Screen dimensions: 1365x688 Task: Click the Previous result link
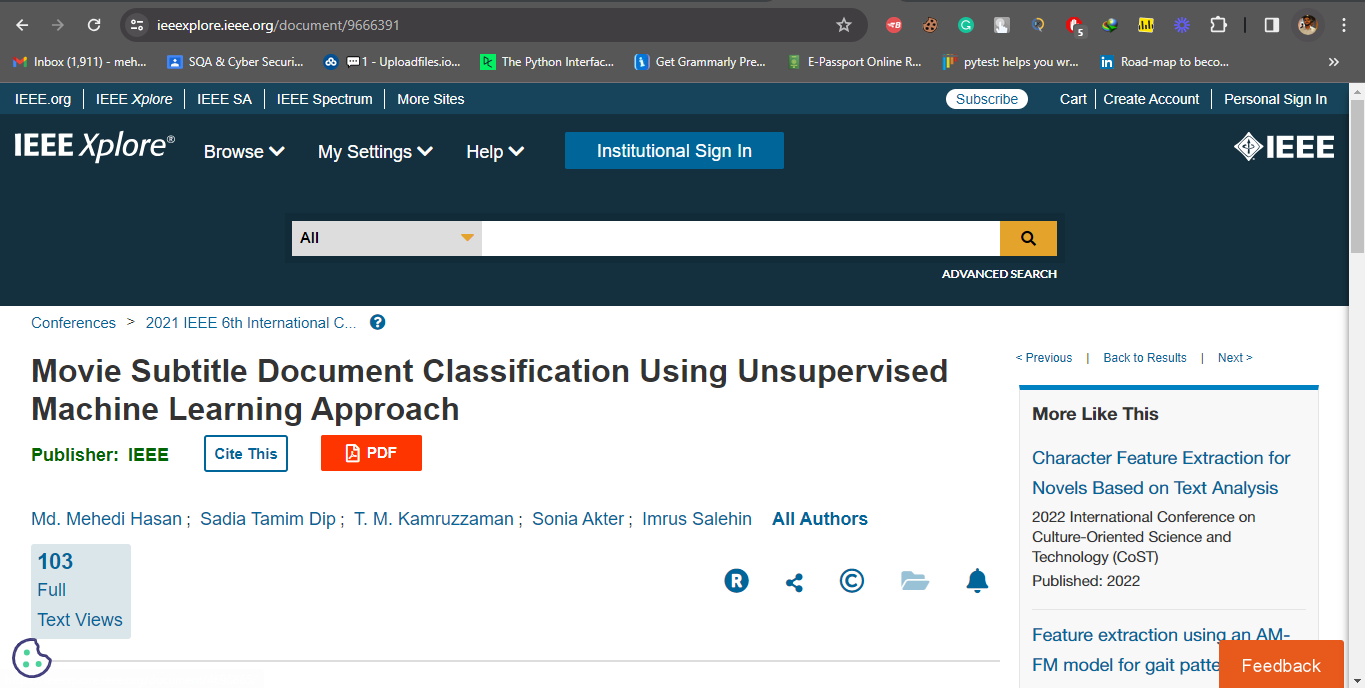[x=1044, y=358]
